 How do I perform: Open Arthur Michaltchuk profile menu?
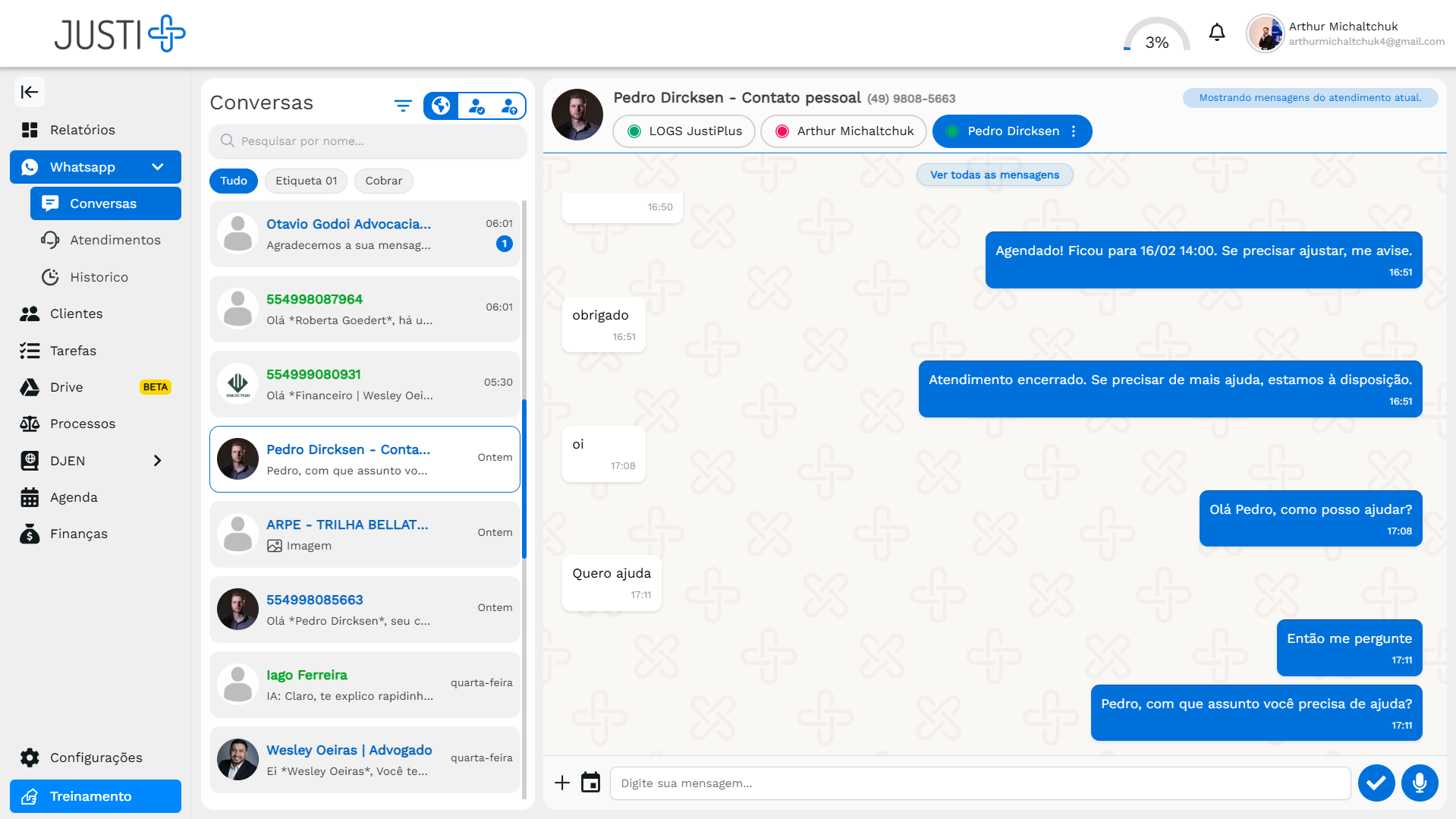tap(1344, 33)
